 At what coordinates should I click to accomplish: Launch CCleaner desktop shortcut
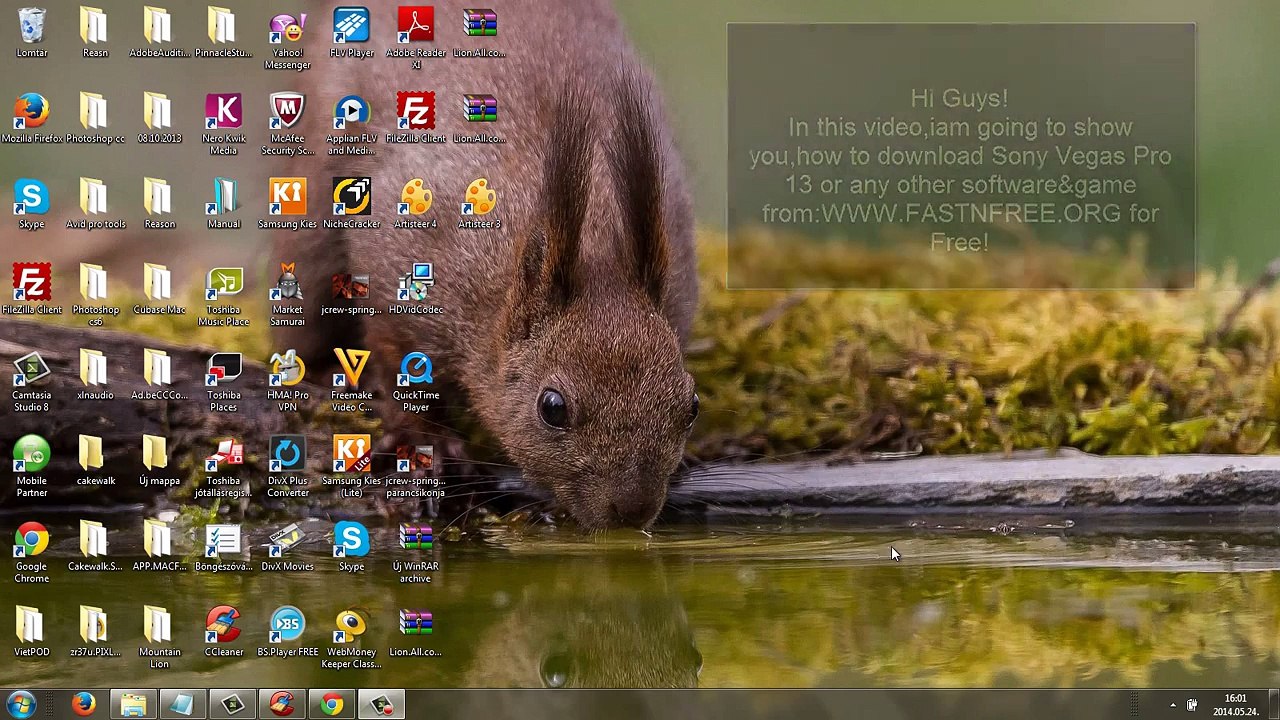tap(223, 633)
